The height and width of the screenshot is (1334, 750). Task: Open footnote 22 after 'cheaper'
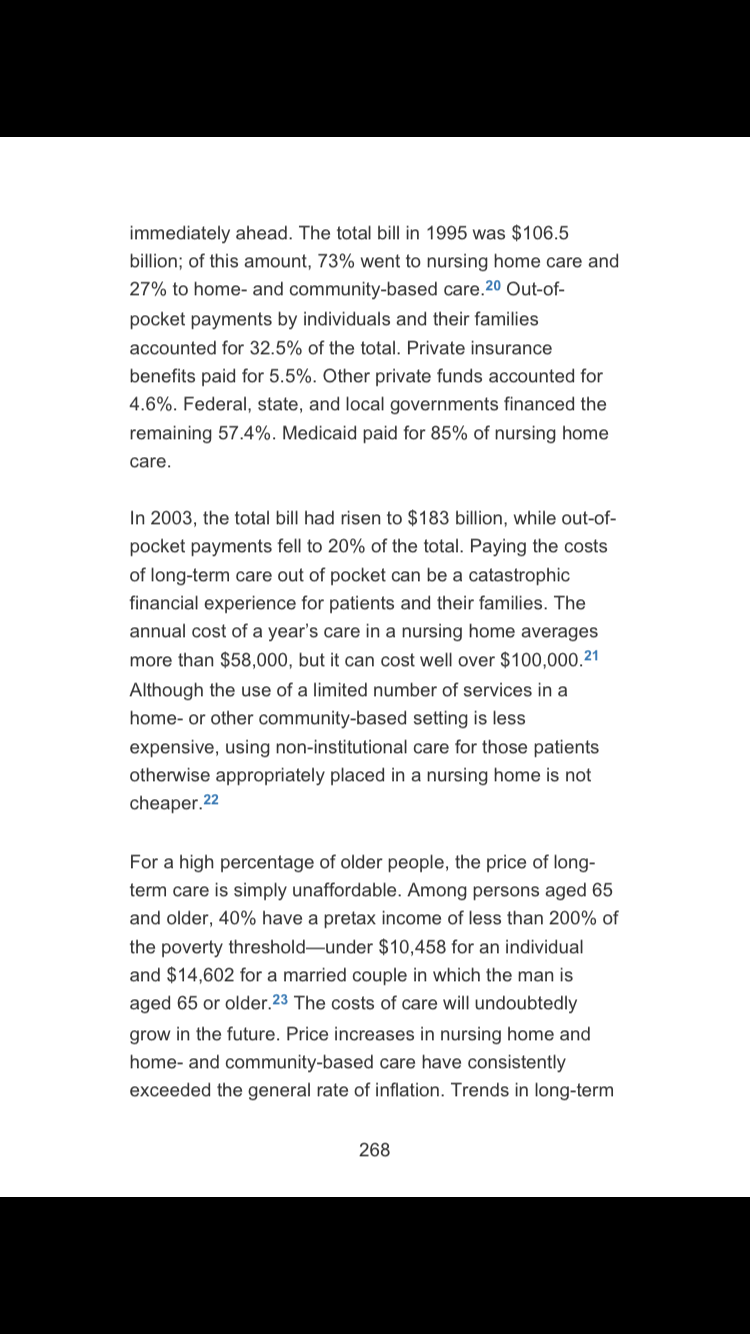pos(210,800)
